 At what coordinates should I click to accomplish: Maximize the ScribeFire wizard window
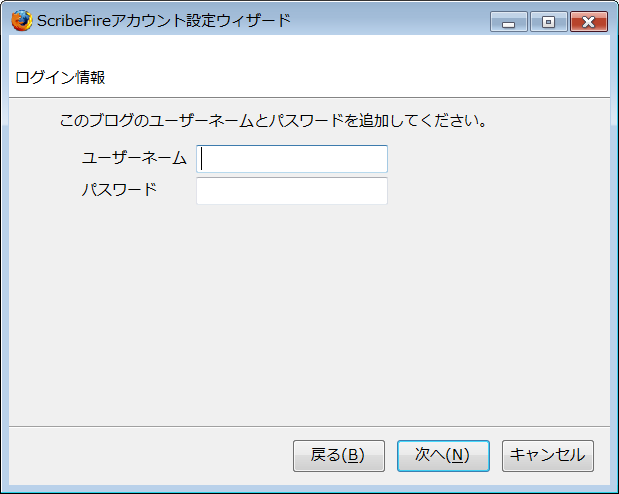click(x=548, y=22)
